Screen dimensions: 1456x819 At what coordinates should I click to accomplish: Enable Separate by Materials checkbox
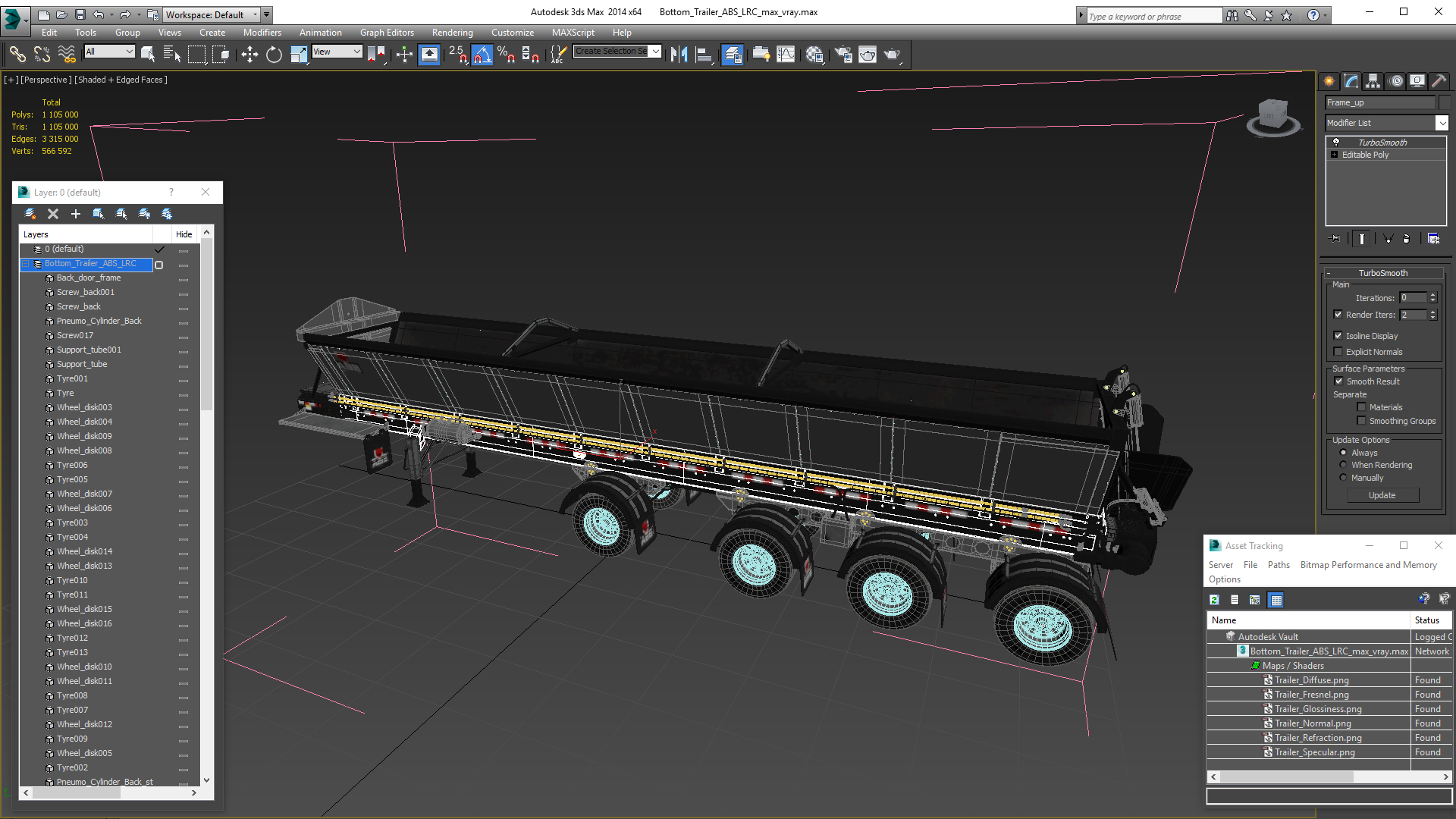coord(1361,407)
